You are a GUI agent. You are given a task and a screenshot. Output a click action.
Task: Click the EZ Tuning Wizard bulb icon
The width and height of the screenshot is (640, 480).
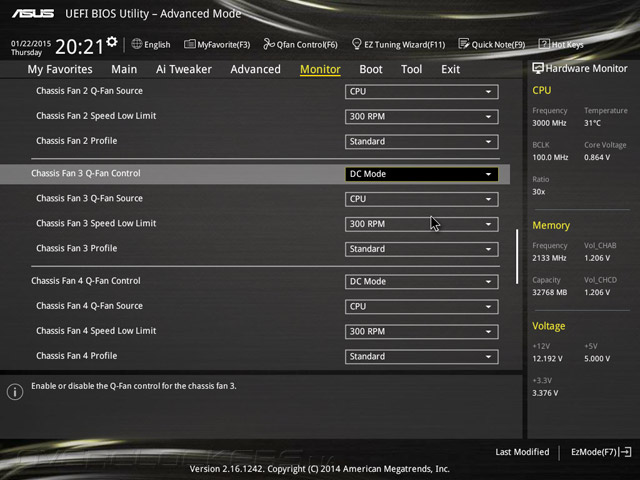point(356,44)
